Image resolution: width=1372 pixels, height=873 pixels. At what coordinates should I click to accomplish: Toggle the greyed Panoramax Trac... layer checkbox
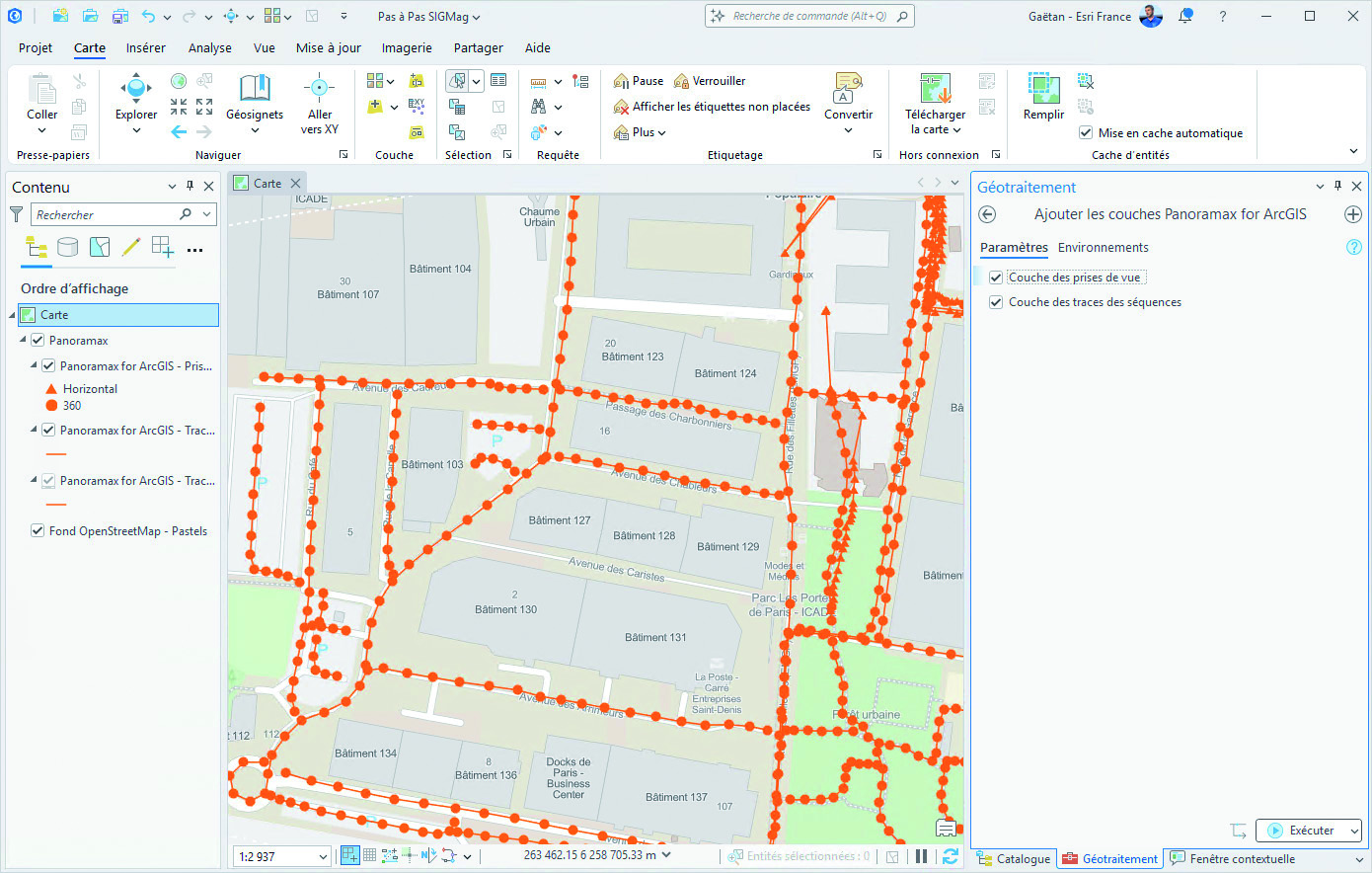tap(48, 481)
